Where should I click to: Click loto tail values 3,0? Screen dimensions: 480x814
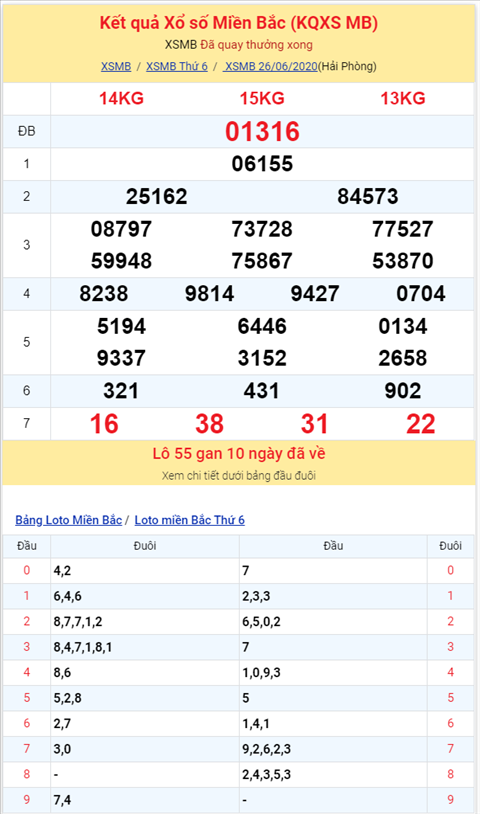[x=62, y=749]
